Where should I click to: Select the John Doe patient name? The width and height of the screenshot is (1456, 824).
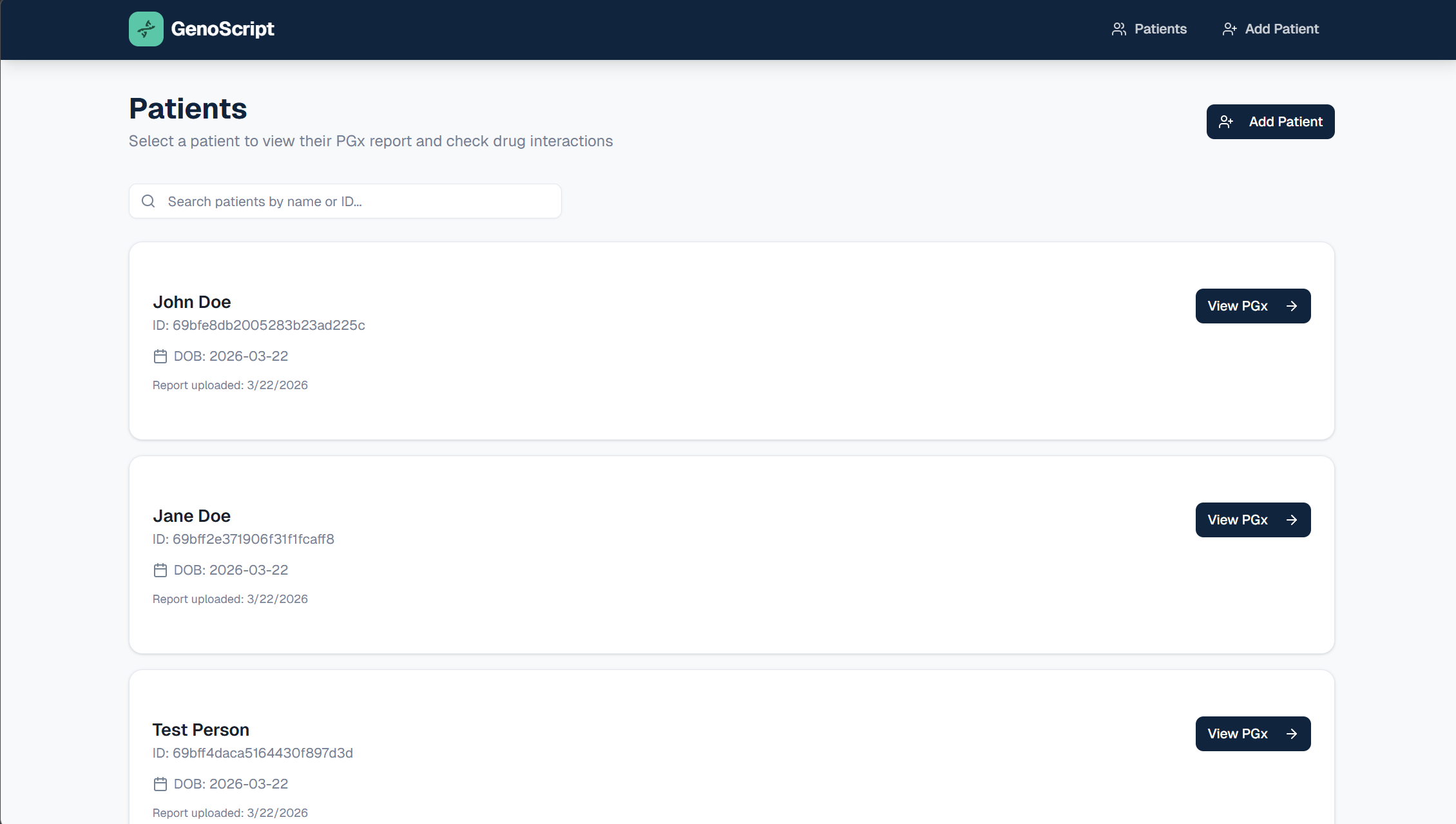pos(191,302)
